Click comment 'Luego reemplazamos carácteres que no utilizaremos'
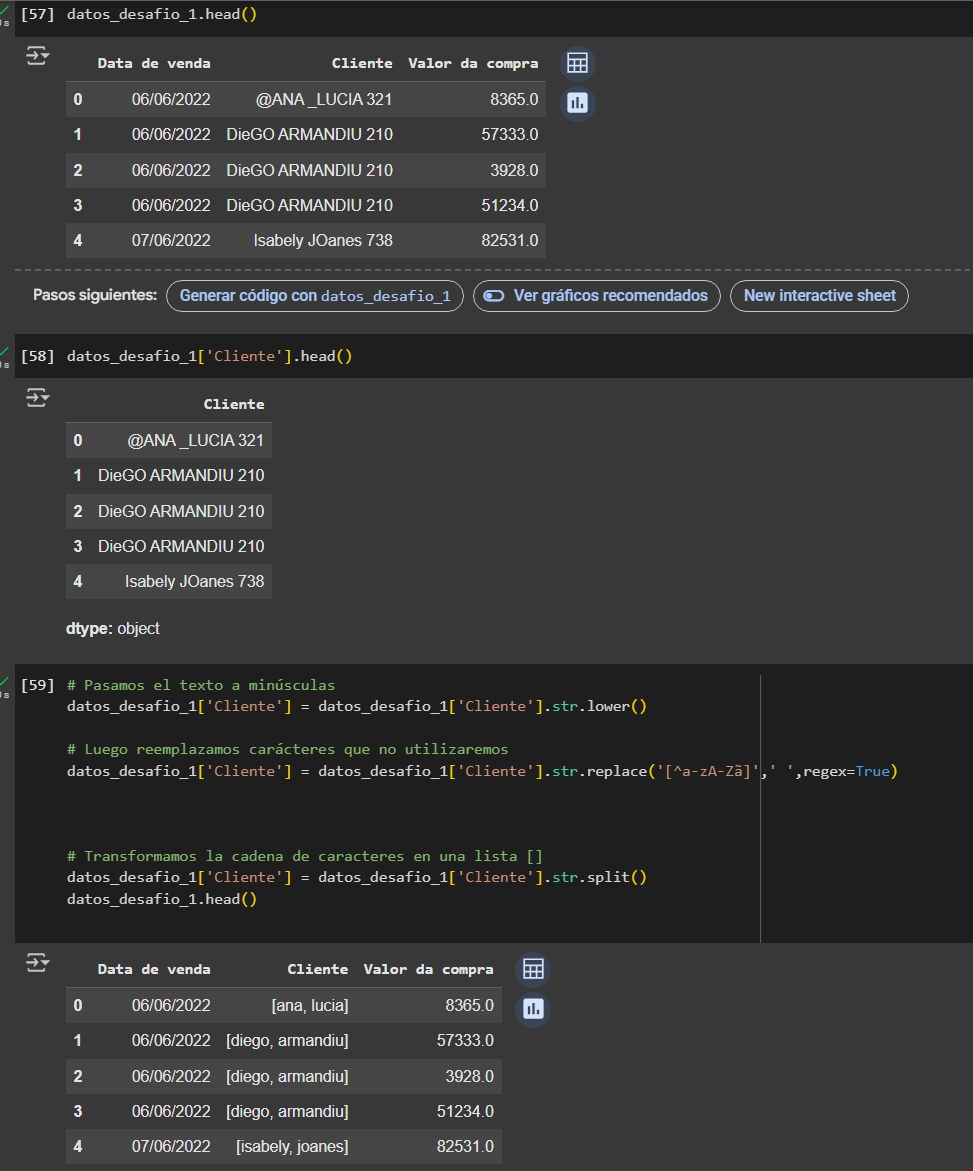This screenshot has height=1171, width=973. 287,749
